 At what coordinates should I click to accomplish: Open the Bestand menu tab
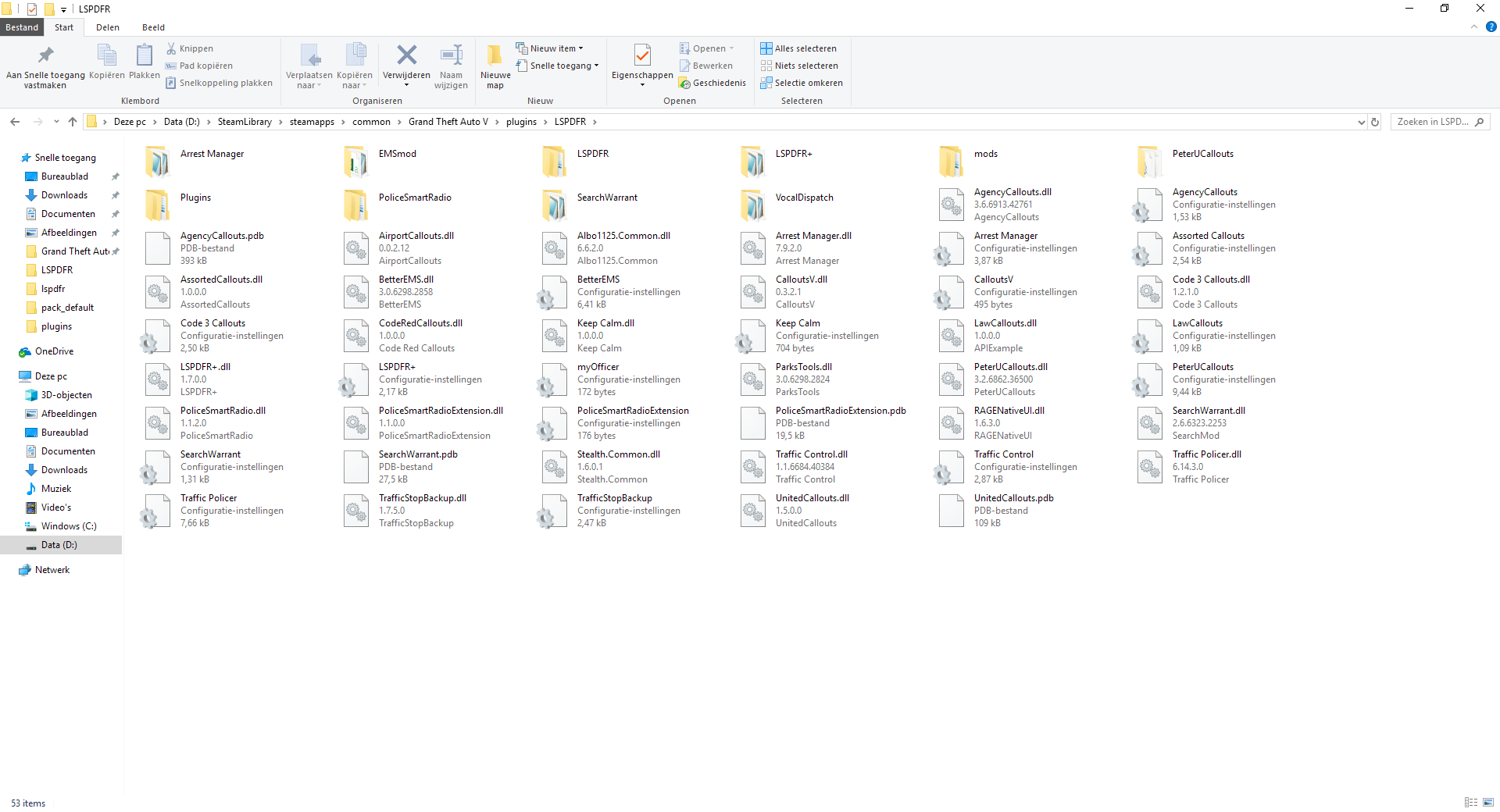pos(22,27)
